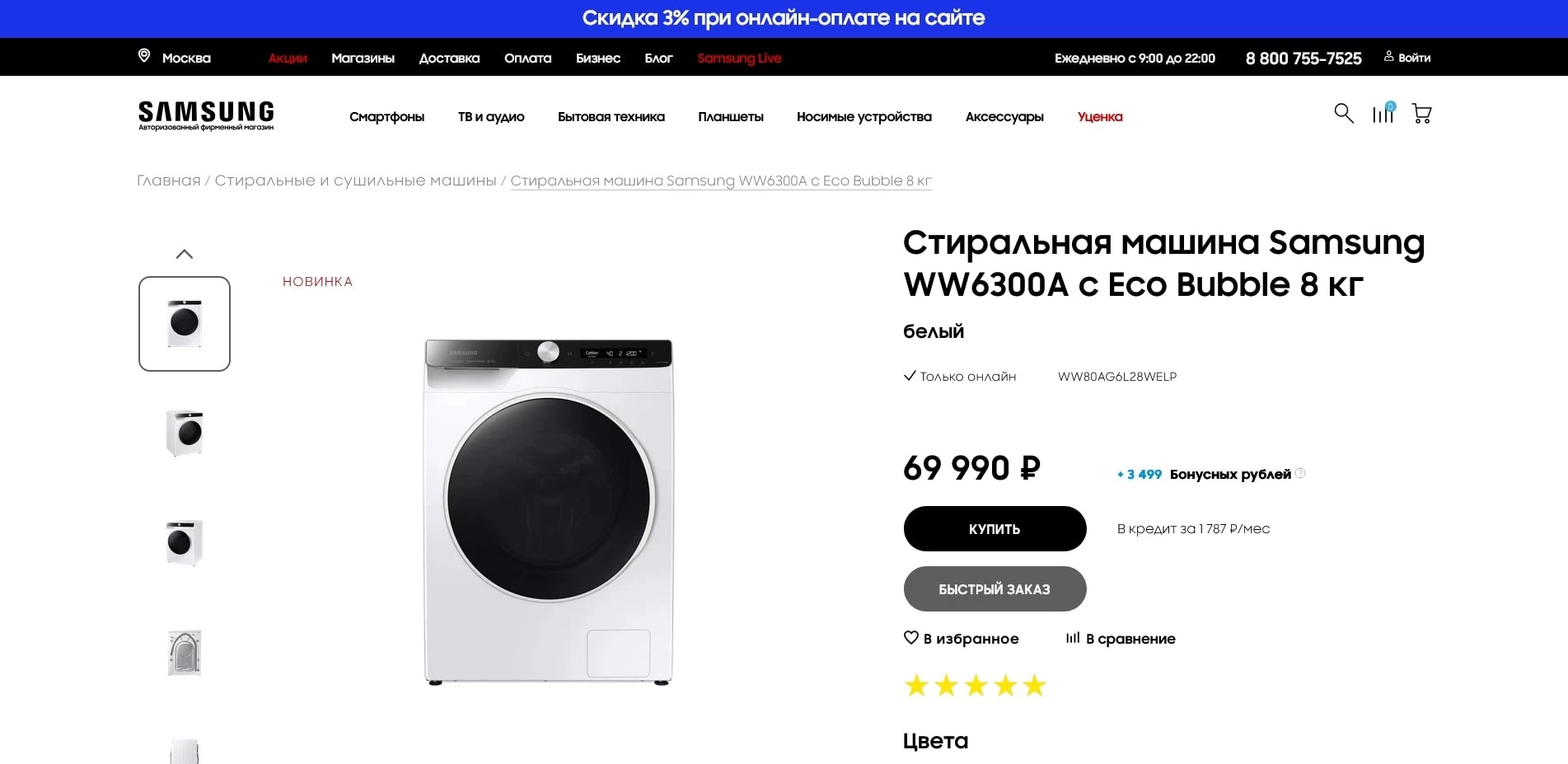Click the КУПИТЬ button

[994, 528]
